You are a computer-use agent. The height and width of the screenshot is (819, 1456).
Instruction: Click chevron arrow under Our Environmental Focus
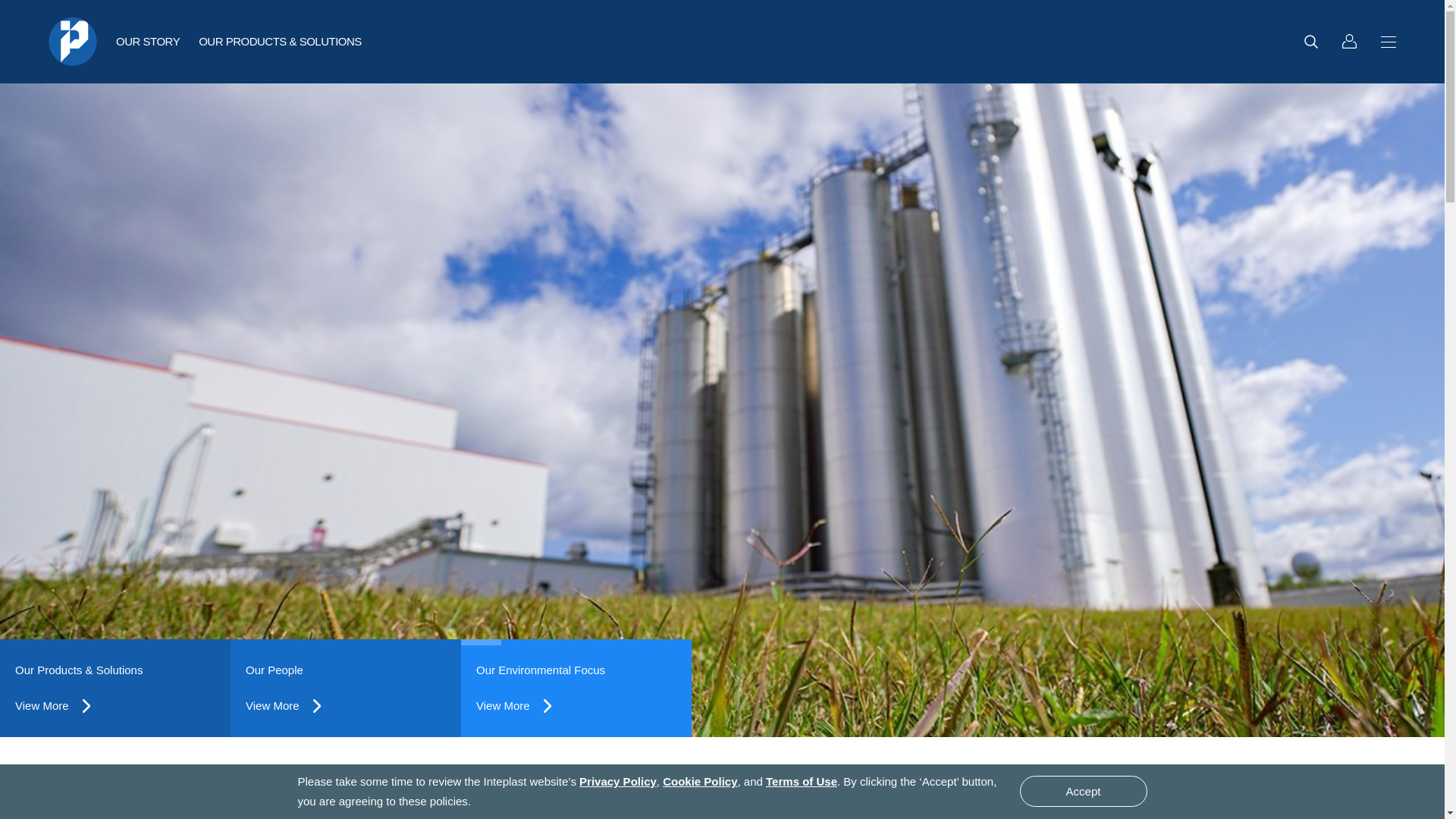(x=548, y=706)
